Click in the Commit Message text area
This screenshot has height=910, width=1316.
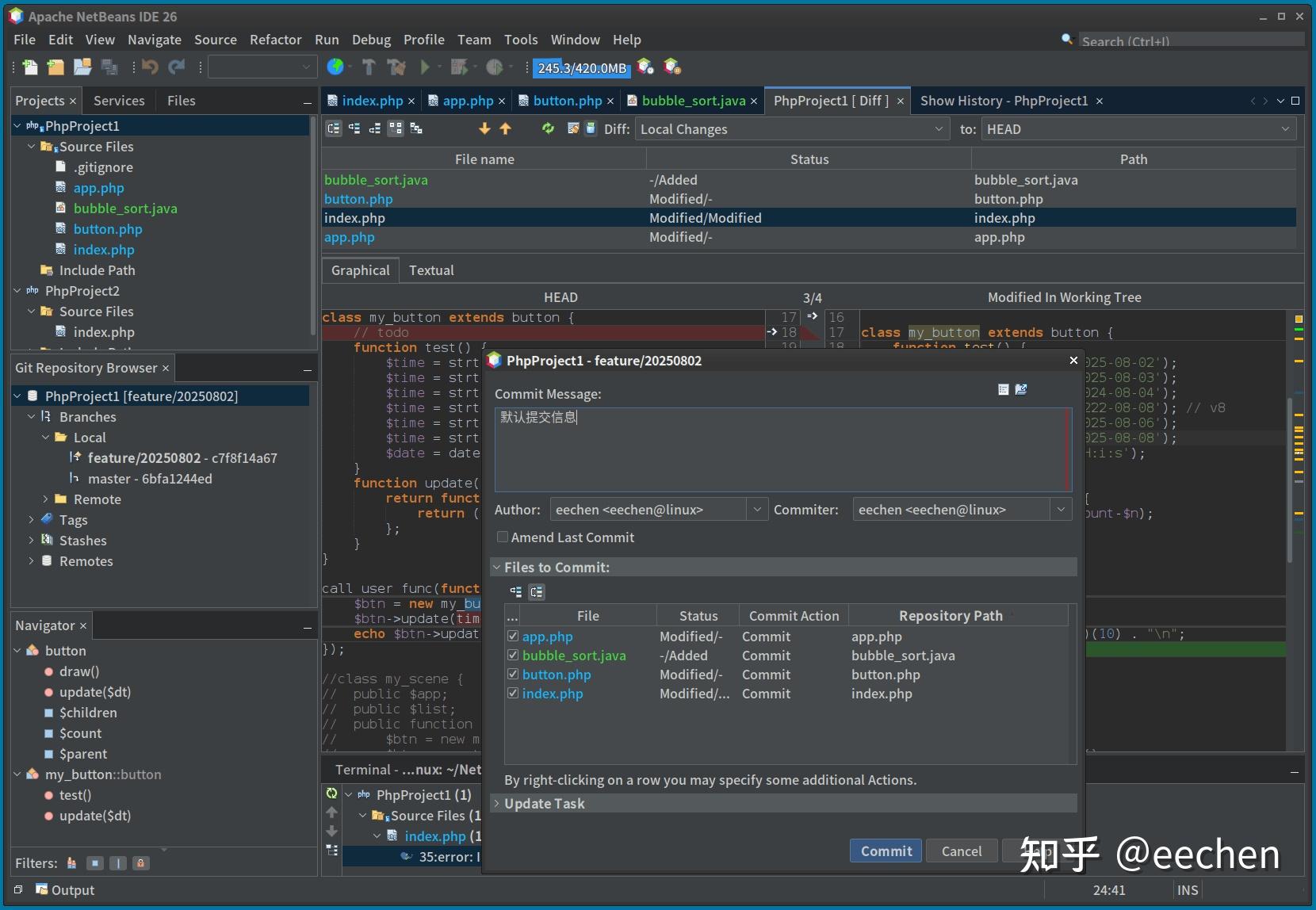click(782, 449)
